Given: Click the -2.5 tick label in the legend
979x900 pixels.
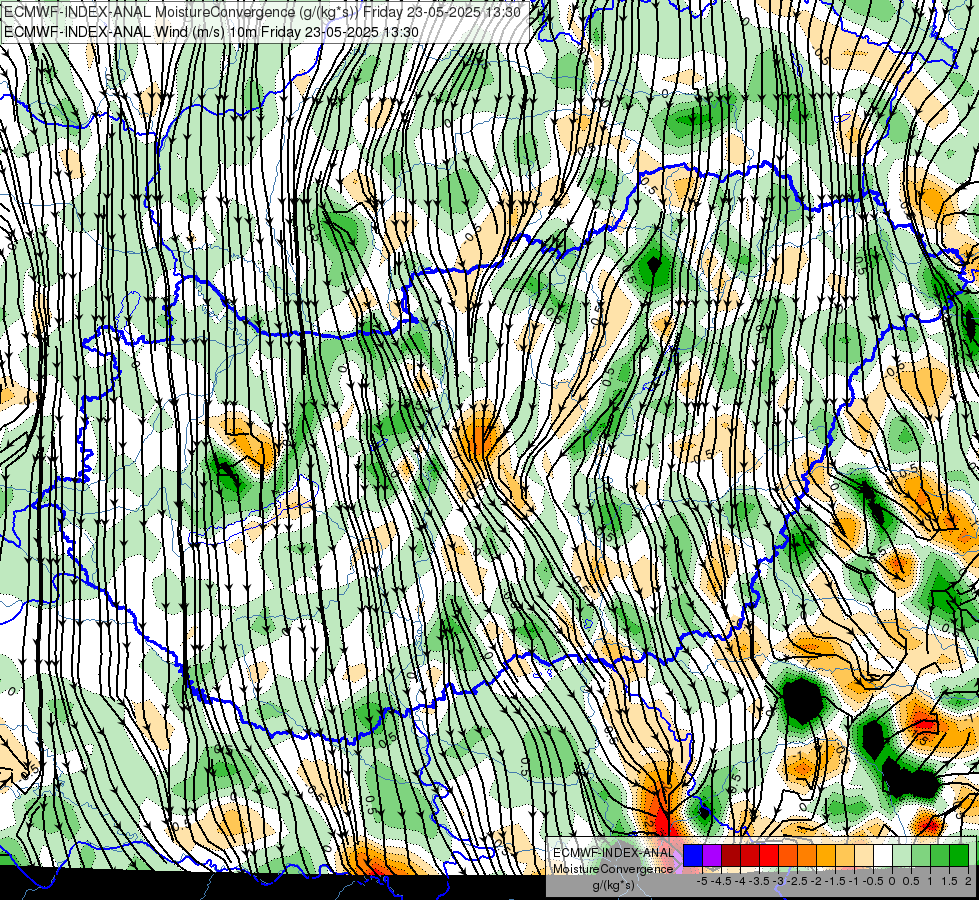Looking at the screenshot, I should 797,881.
